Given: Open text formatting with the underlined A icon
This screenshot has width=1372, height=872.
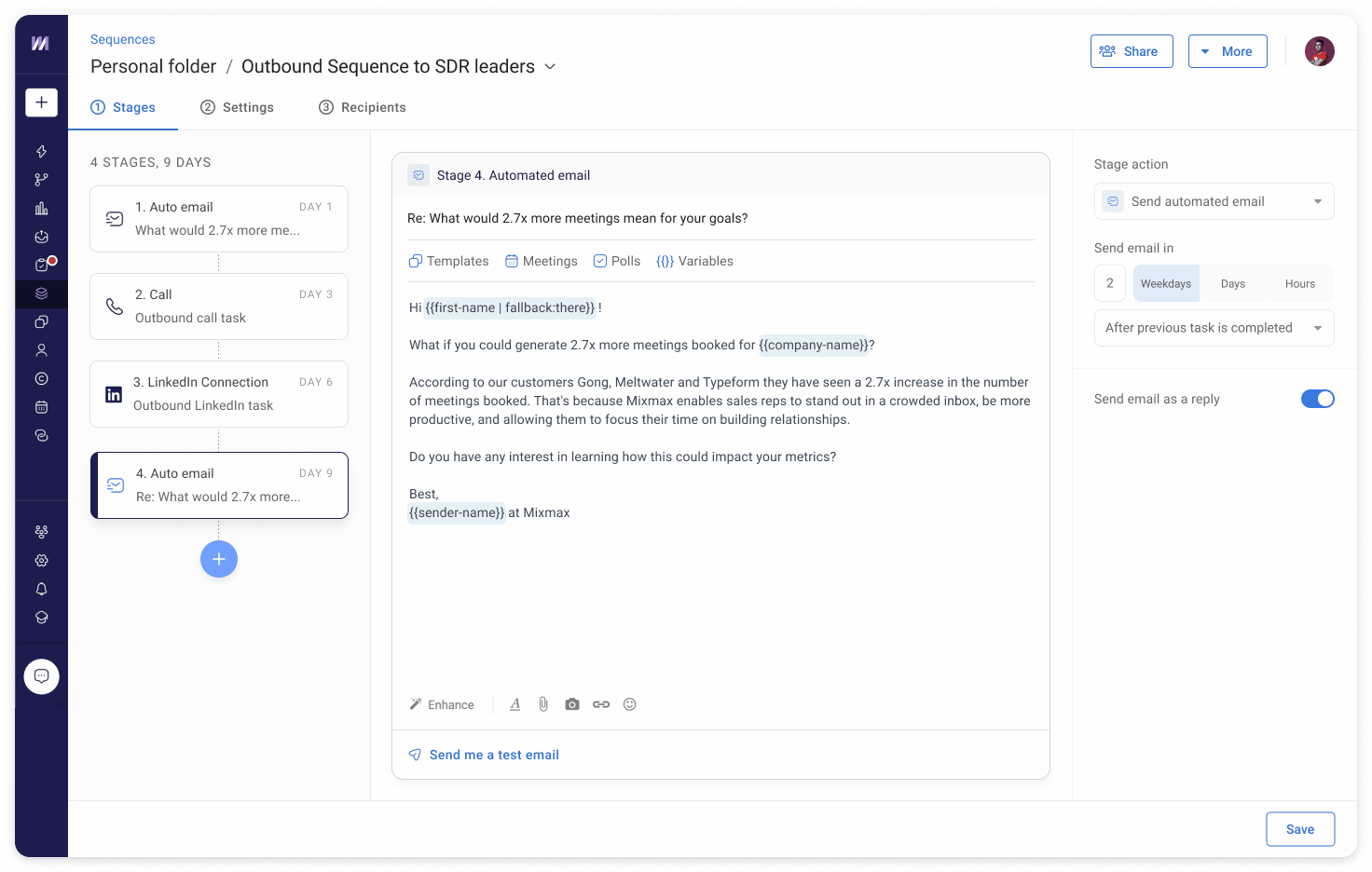Looking at the screenshot, I should (x=514, y=704).
